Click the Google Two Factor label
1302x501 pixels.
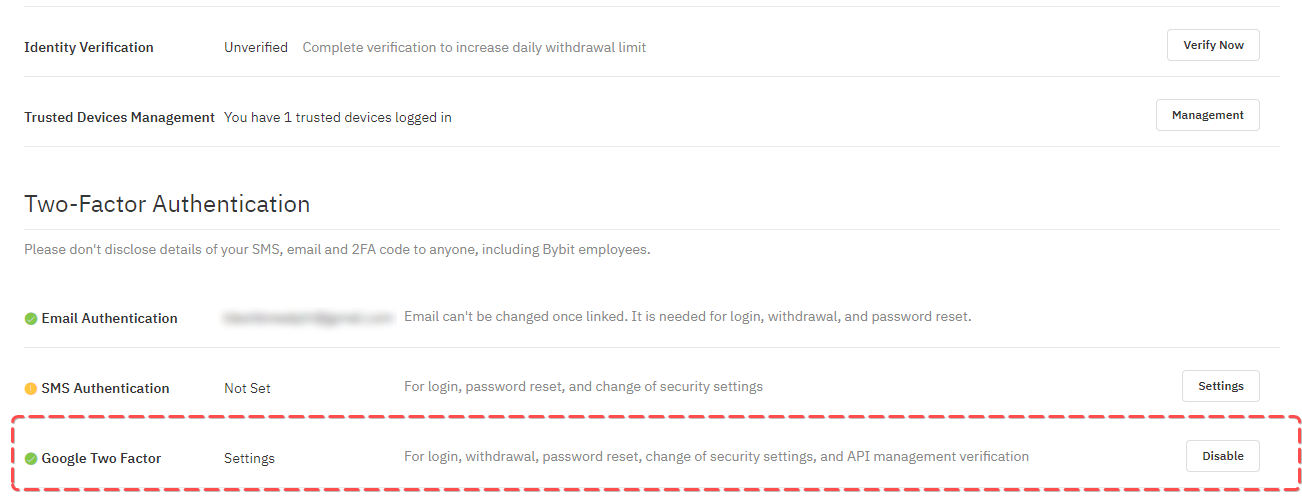click(101, 458)
